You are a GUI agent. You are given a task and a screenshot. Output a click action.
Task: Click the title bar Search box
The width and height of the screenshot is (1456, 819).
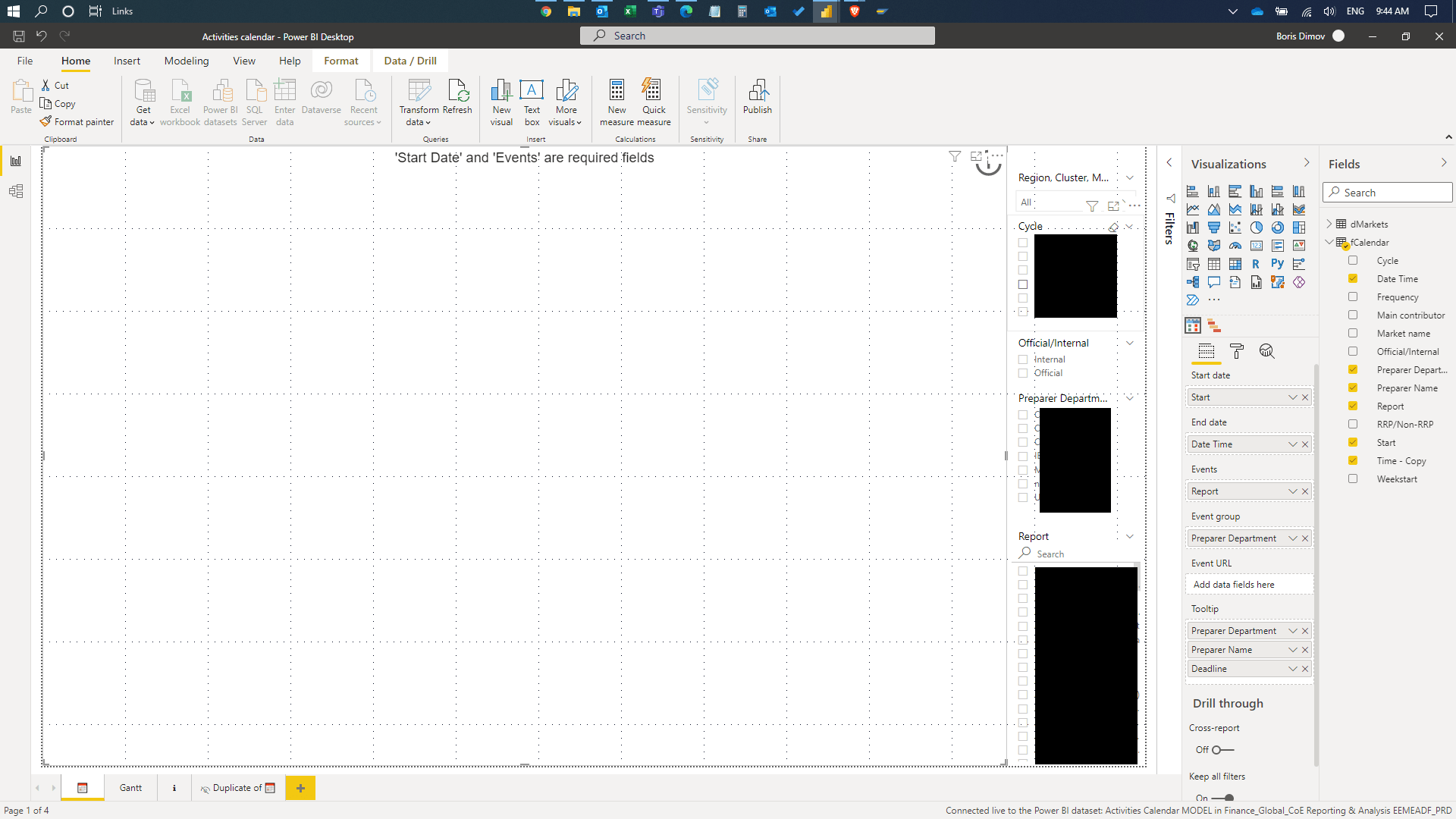coord(757,36)
